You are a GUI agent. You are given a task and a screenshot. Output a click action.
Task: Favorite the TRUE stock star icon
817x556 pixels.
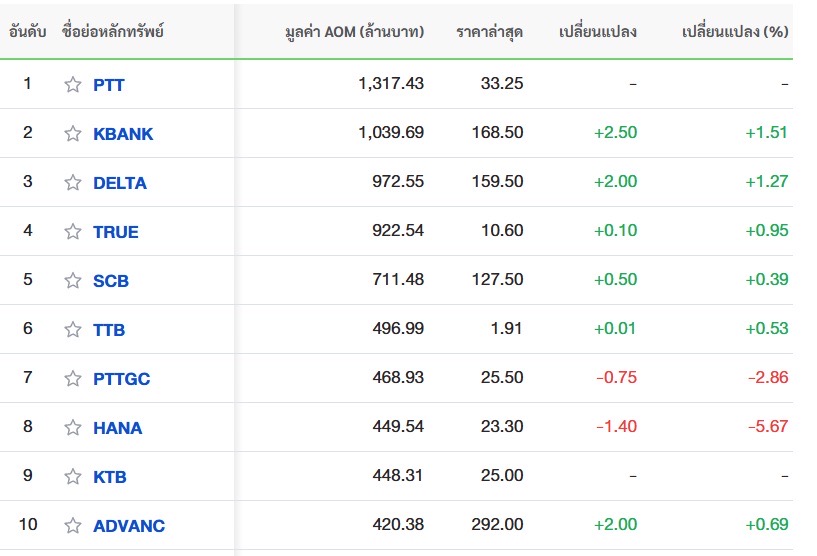[73, 232]
